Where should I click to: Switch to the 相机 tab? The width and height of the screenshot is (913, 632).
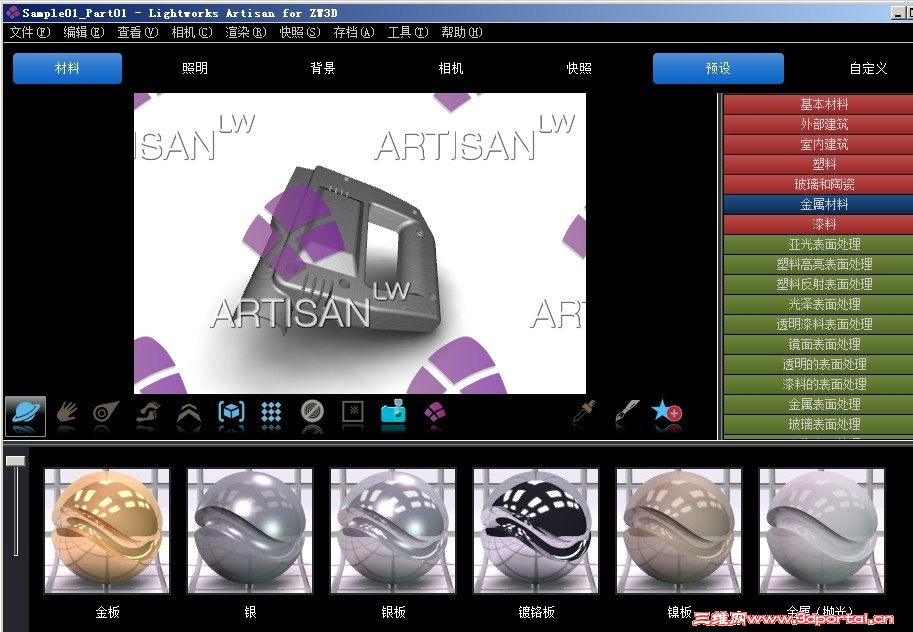[x=451, y=68]
